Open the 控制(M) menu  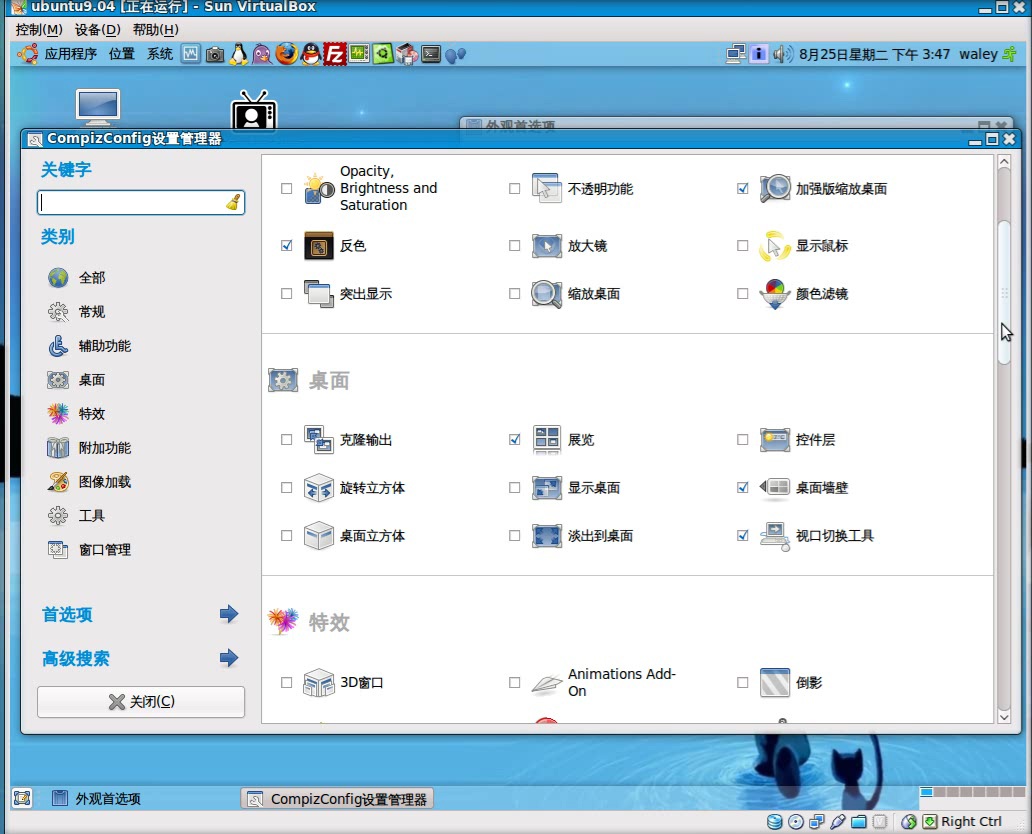(x=39, y=30)
